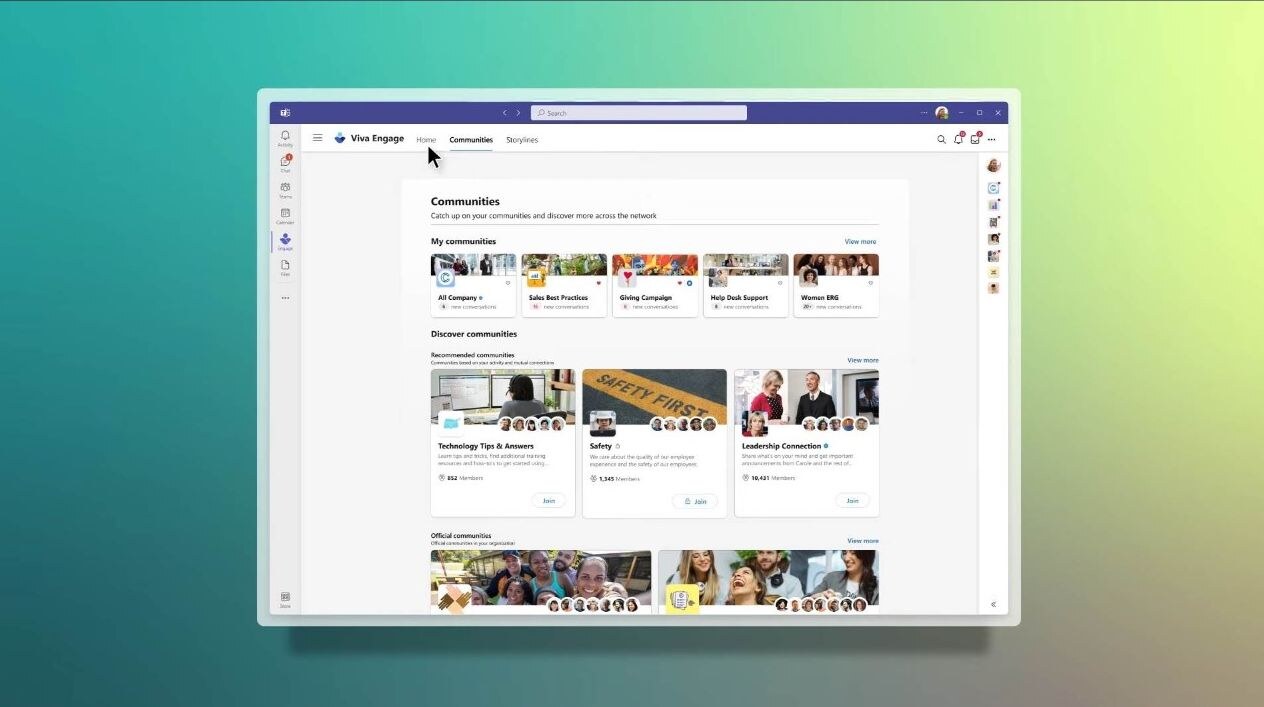The height and width of the screenshot is (707, 1264).
Task: Click the Teams search field
Action: (639, 113)
